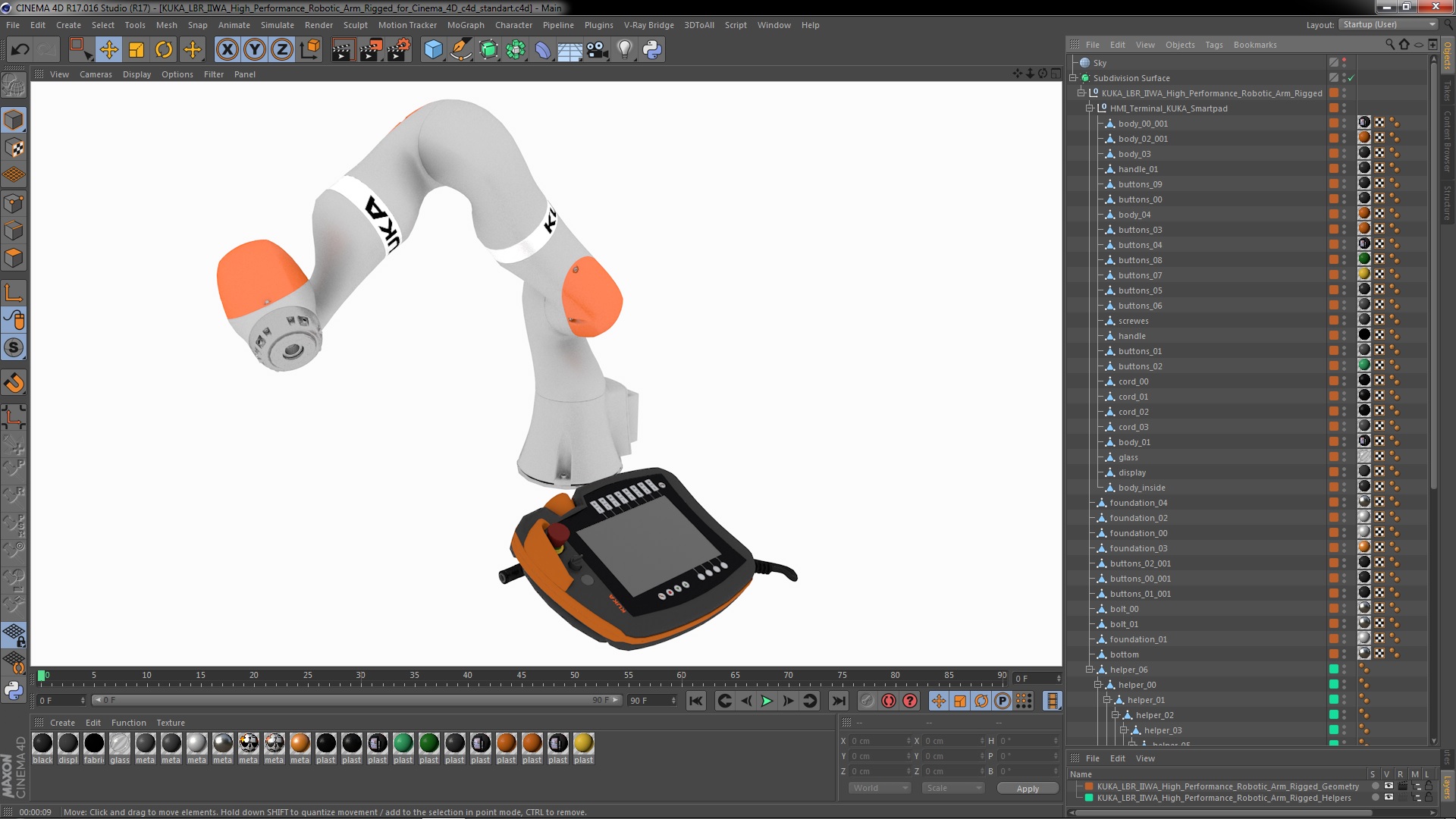Open the Cameras menu in viewport
Screen dimensions: 1456x819
click(96, 74)
